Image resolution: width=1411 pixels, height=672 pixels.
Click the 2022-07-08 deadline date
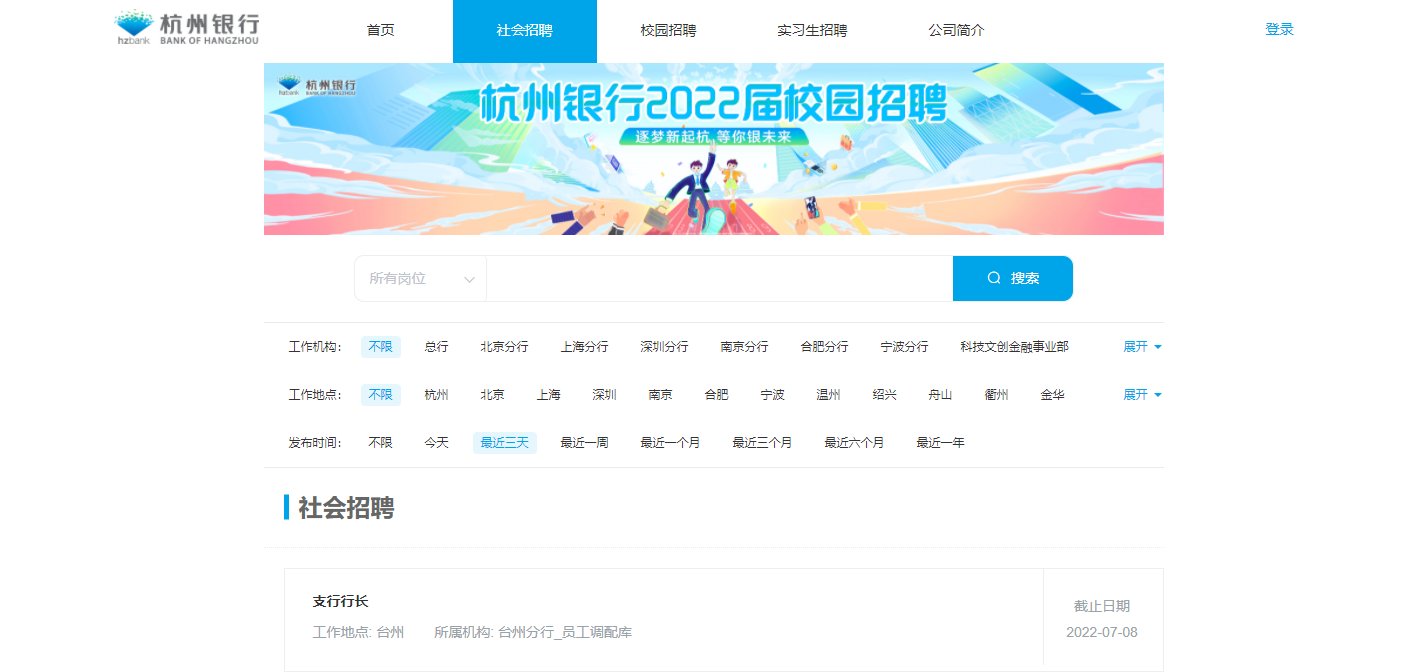[1102, 632]
